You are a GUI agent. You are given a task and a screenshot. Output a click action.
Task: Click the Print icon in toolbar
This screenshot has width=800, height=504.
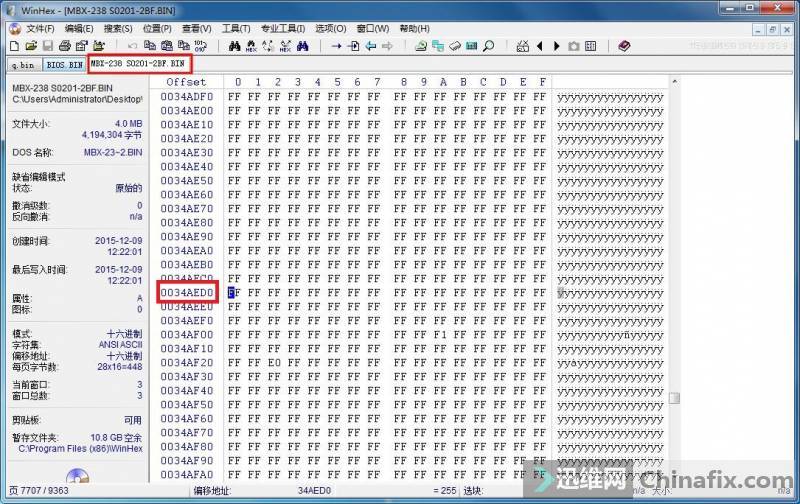click(66, 46)
